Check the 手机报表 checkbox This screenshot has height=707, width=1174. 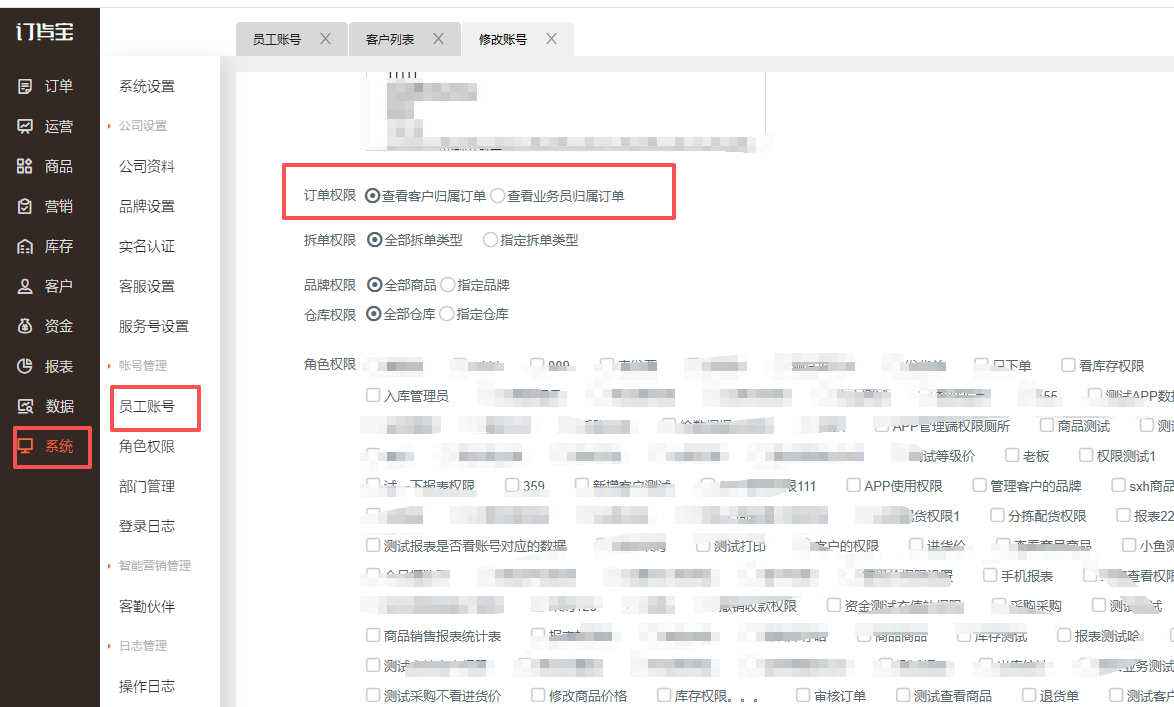point(990,574)
